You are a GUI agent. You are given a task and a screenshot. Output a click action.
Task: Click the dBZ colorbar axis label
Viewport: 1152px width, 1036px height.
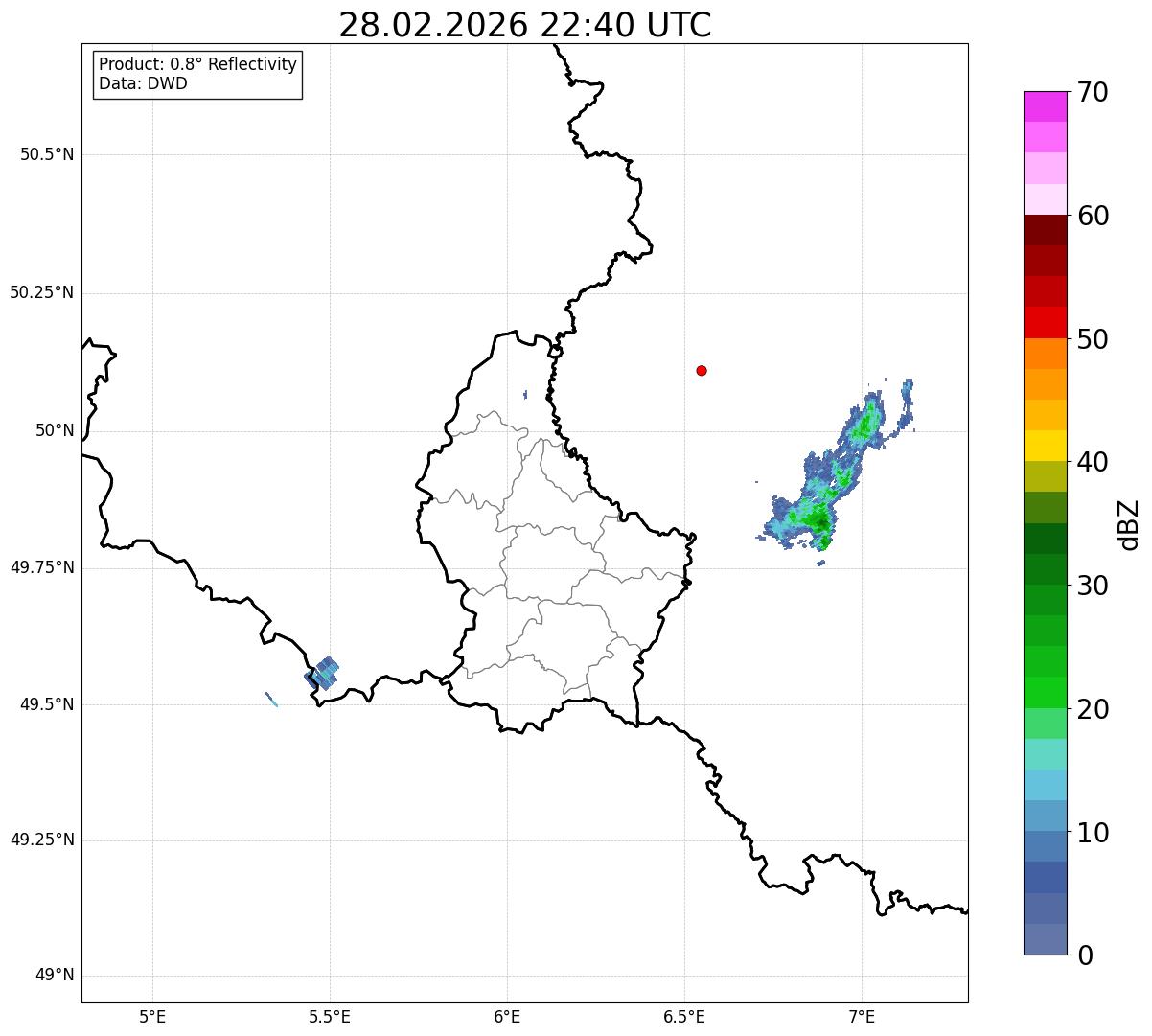pyautogui.click(x=1129, y=524)
